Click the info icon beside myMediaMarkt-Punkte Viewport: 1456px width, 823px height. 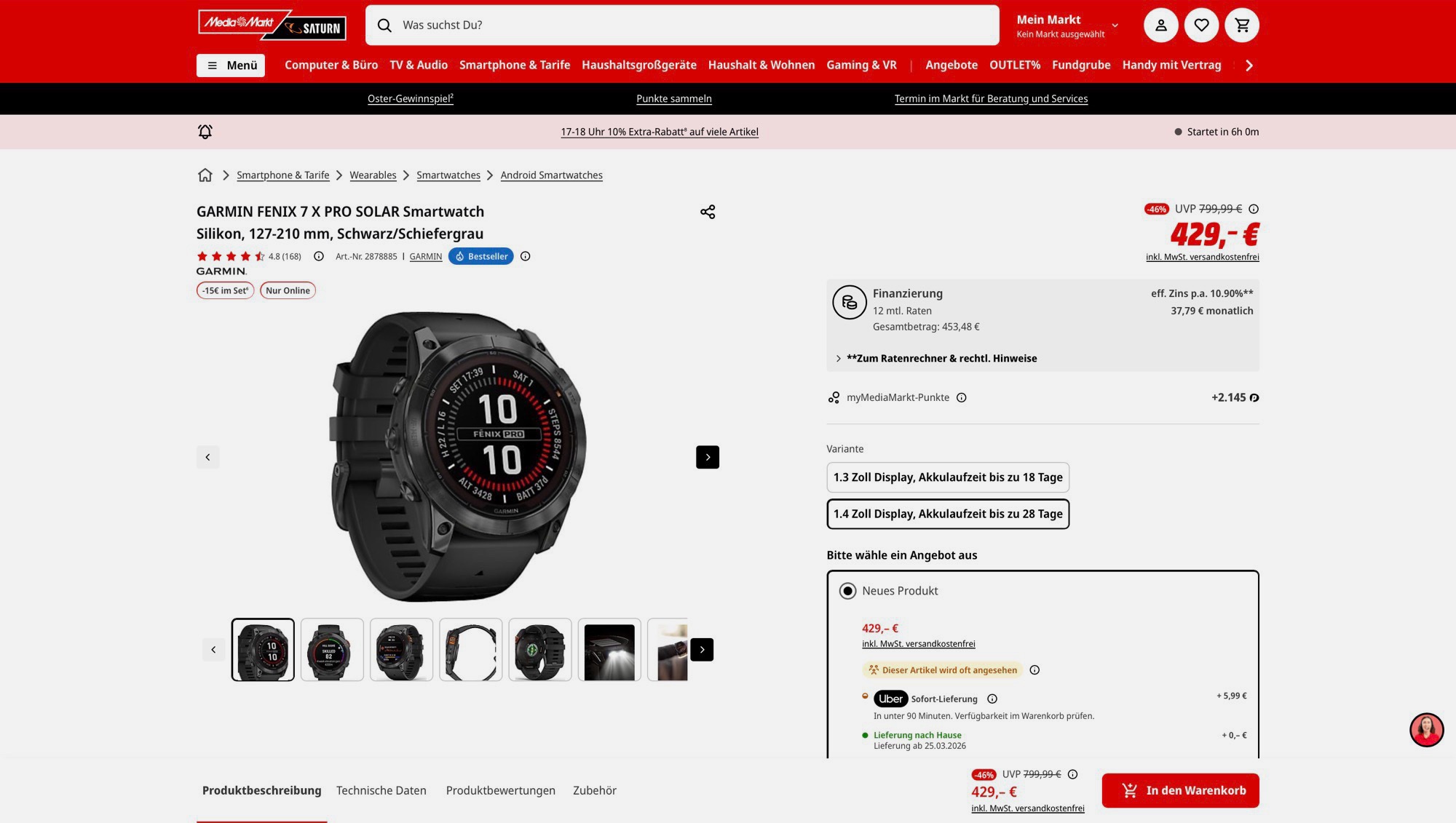[x=961, y=398]
